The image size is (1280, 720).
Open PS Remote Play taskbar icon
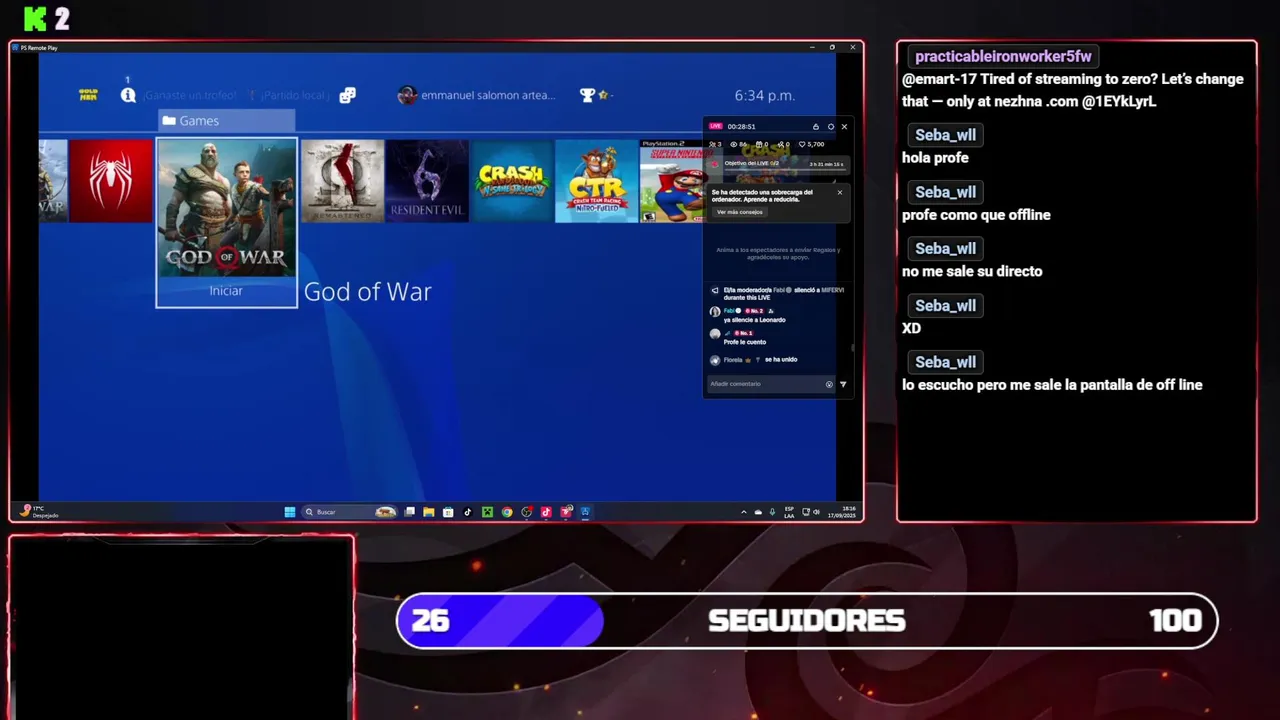point(585,512)
